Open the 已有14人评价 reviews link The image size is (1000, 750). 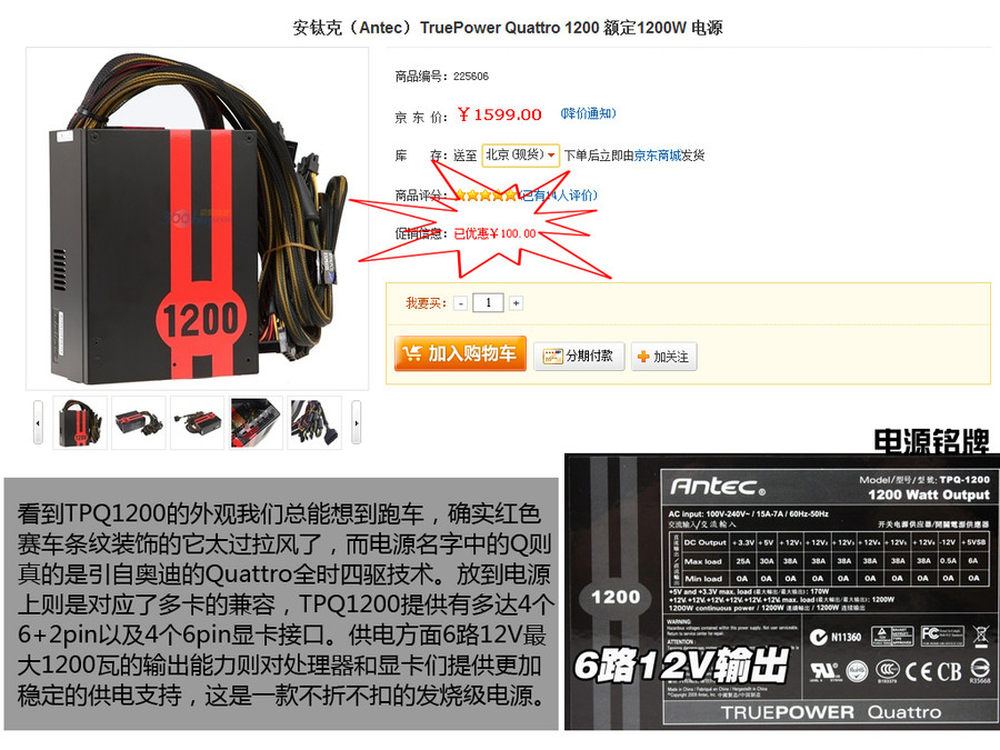click(x=558, y=195)
